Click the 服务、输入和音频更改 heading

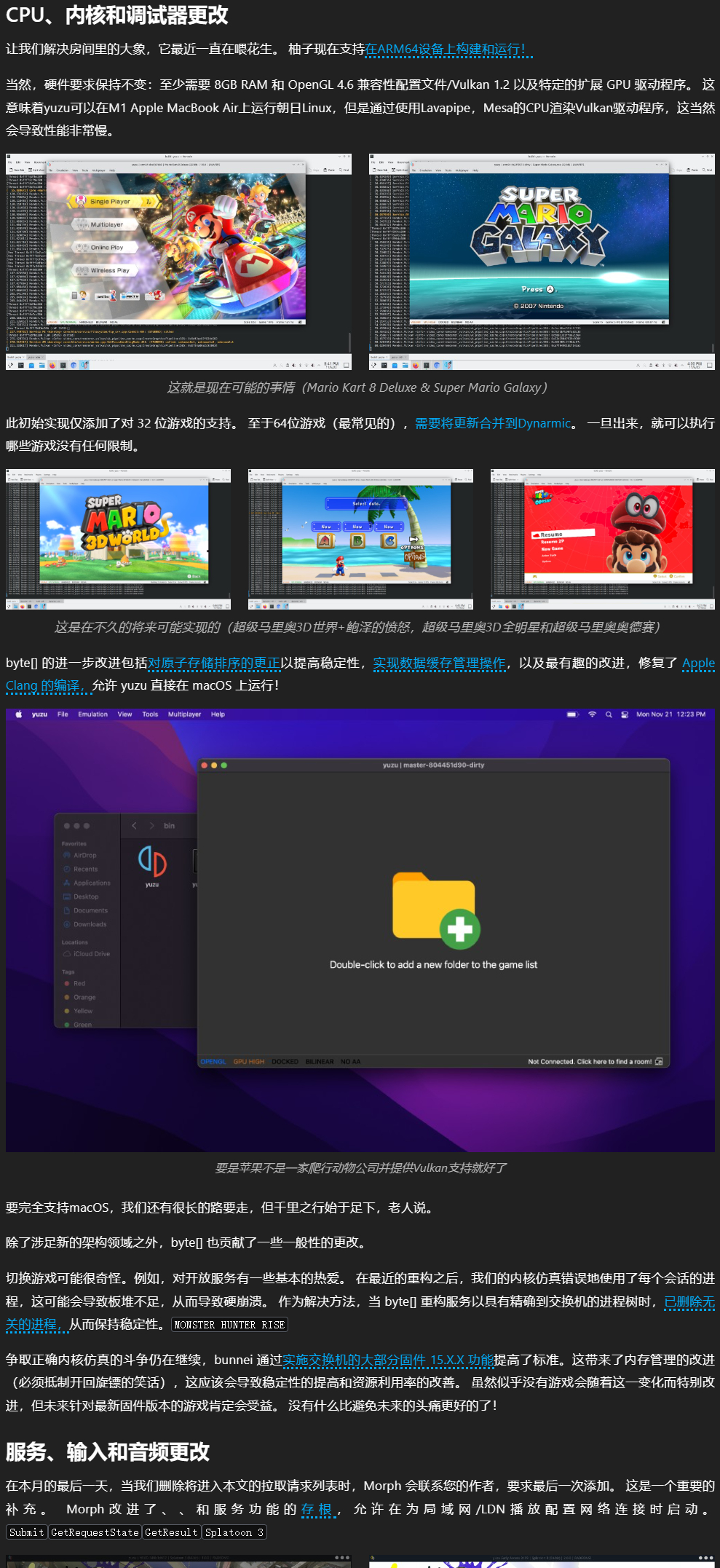108,1452
